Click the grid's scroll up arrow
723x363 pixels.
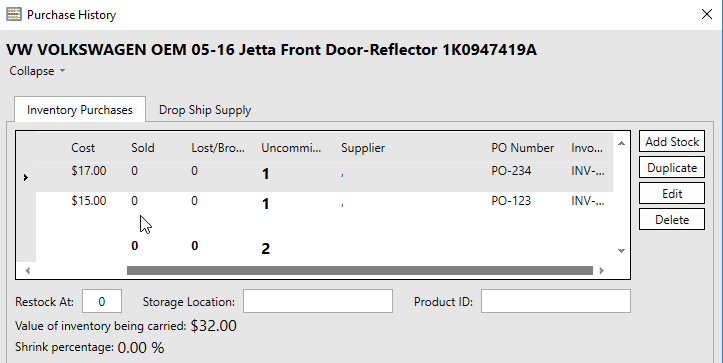621,143
